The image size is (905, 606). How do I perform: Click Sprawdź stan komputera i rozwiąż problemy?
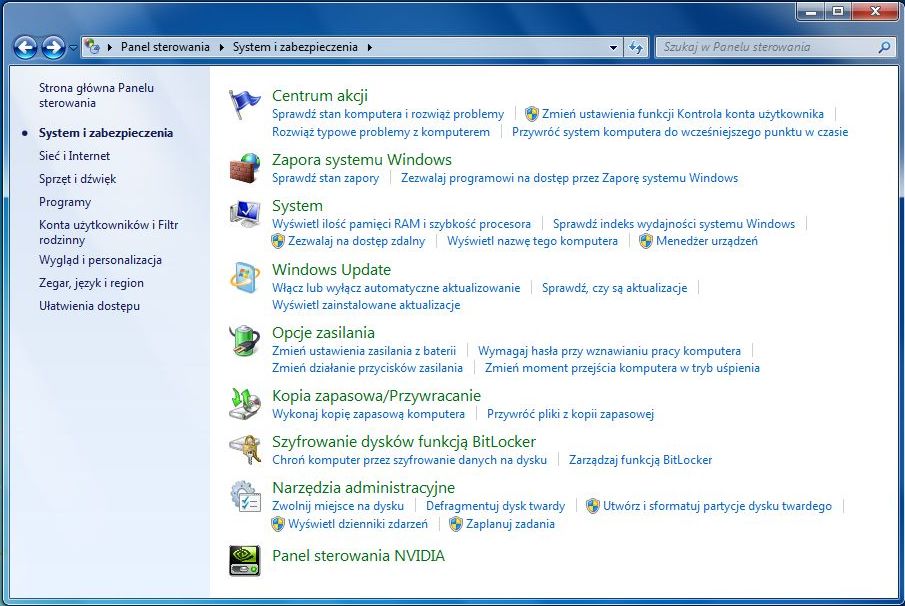tap(388, 114)
